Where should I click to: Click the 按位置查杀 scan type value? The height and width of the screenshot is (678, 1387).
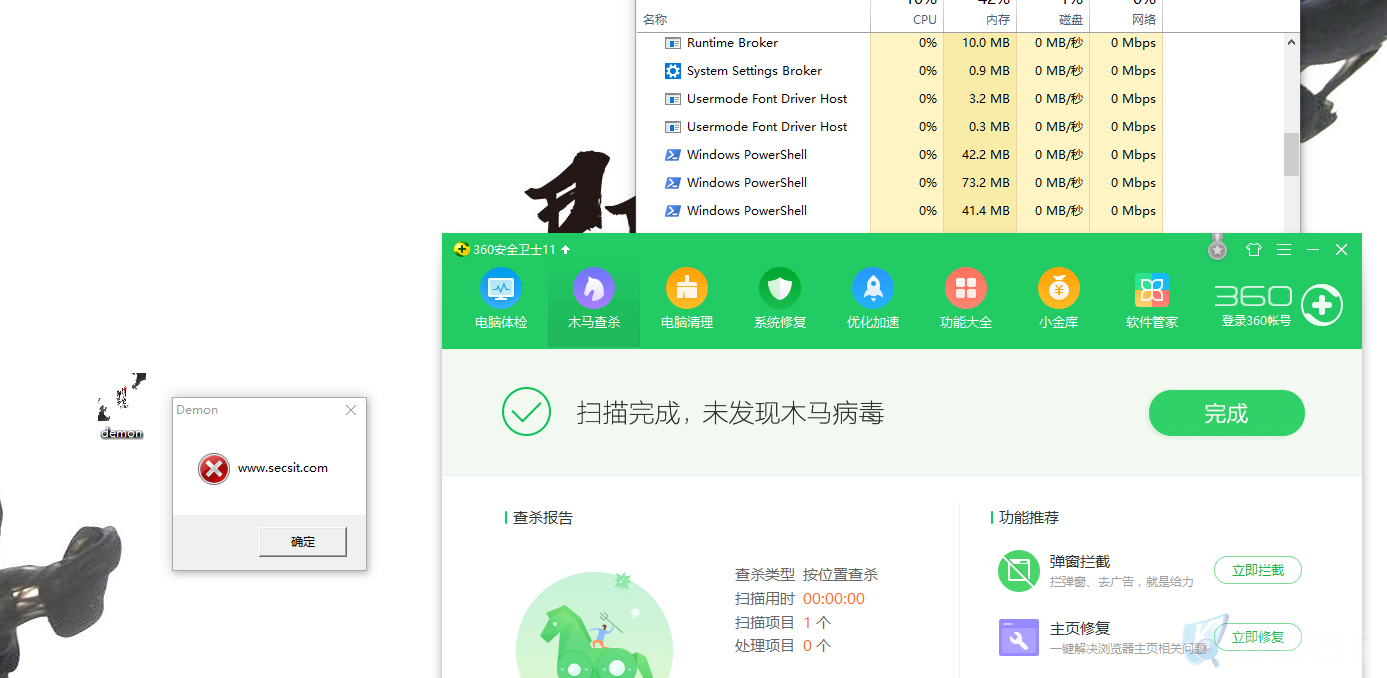click(840, 575)
